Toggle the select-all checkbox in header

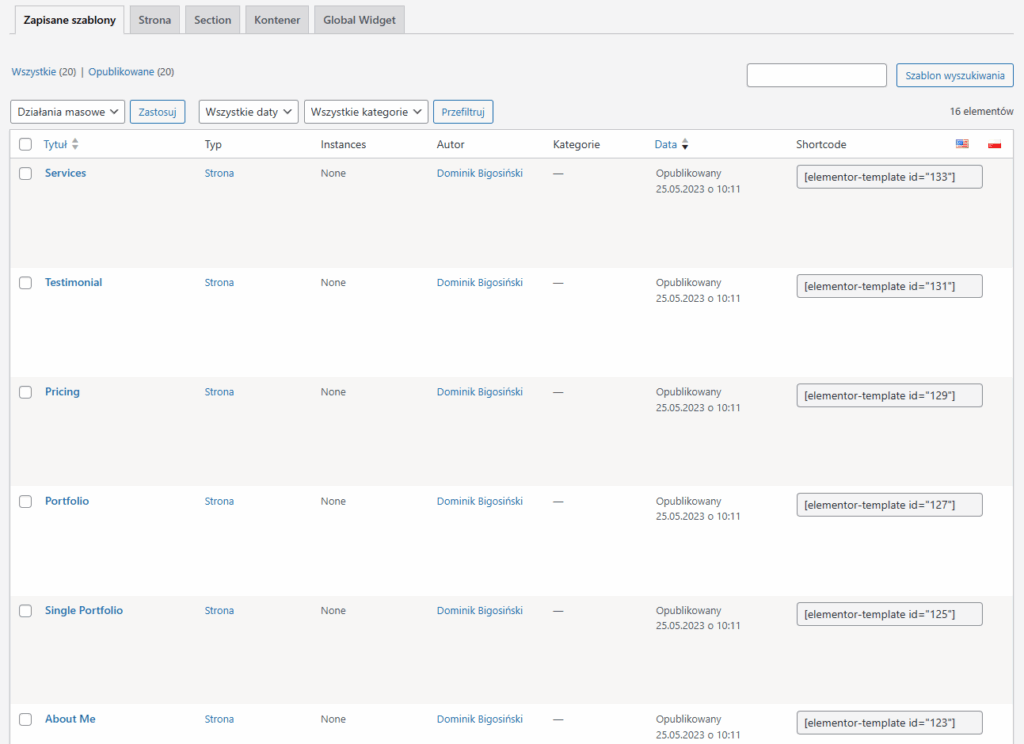coord(26,145)
